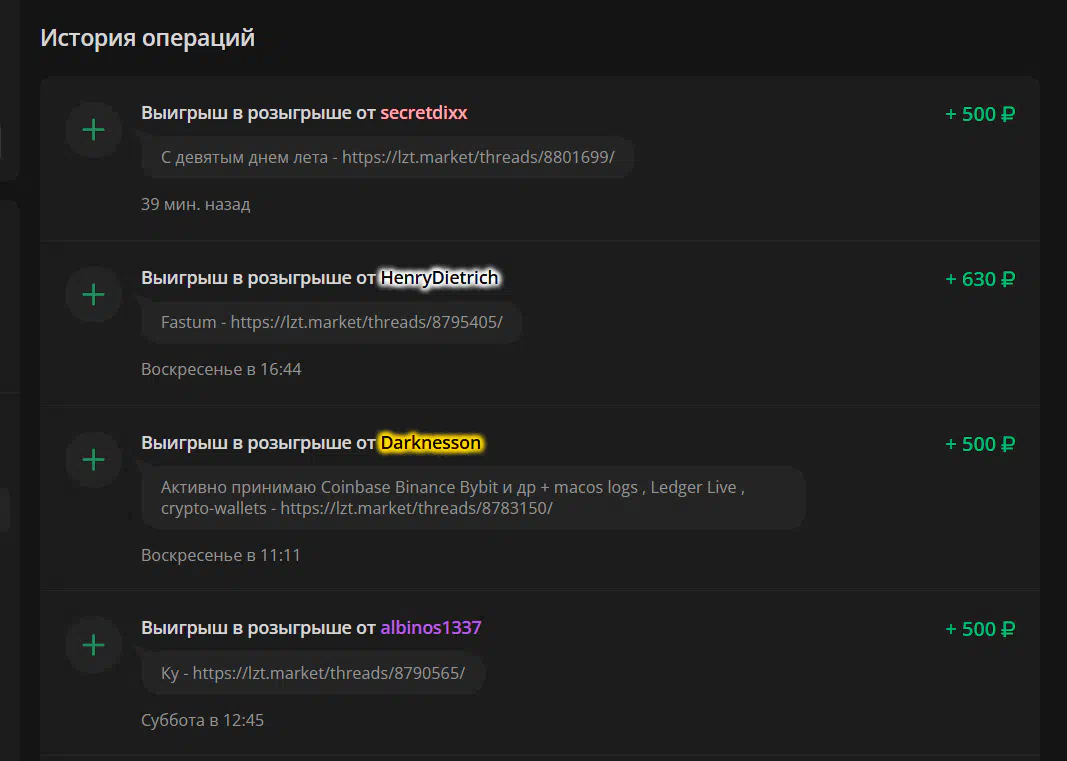Select the + 500 ₽ amount from secretdixx
Viewport: 1067px width, 761px height.
point(980,114)
